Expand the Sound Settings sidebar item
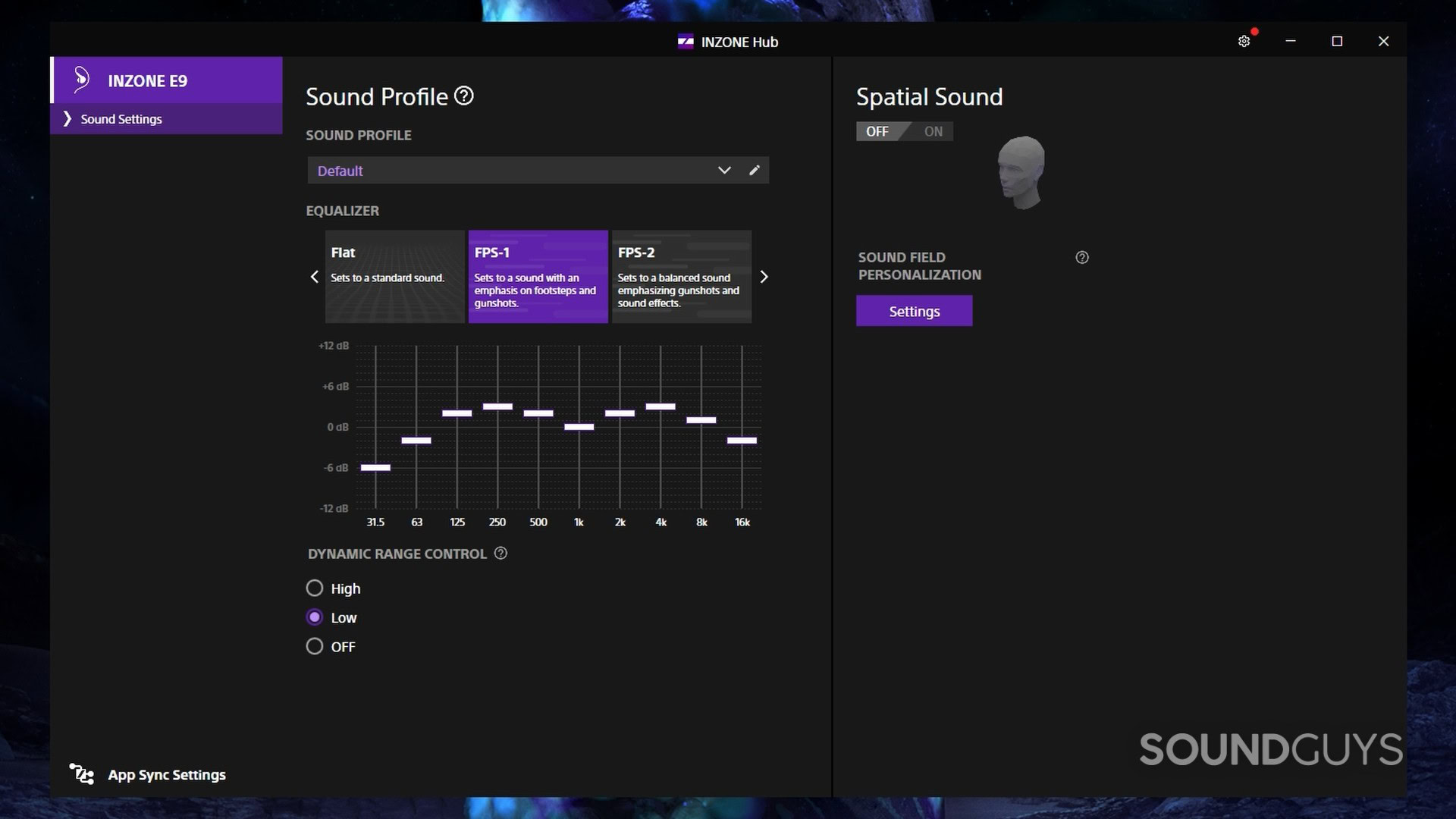 [166, 119]
